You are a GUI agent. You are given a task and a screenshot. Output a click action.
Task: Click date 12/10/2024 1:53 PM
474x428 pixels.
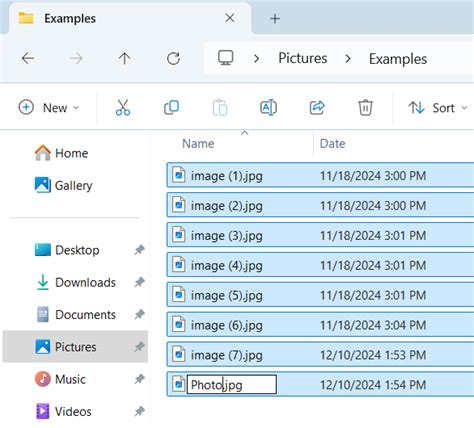373,355
